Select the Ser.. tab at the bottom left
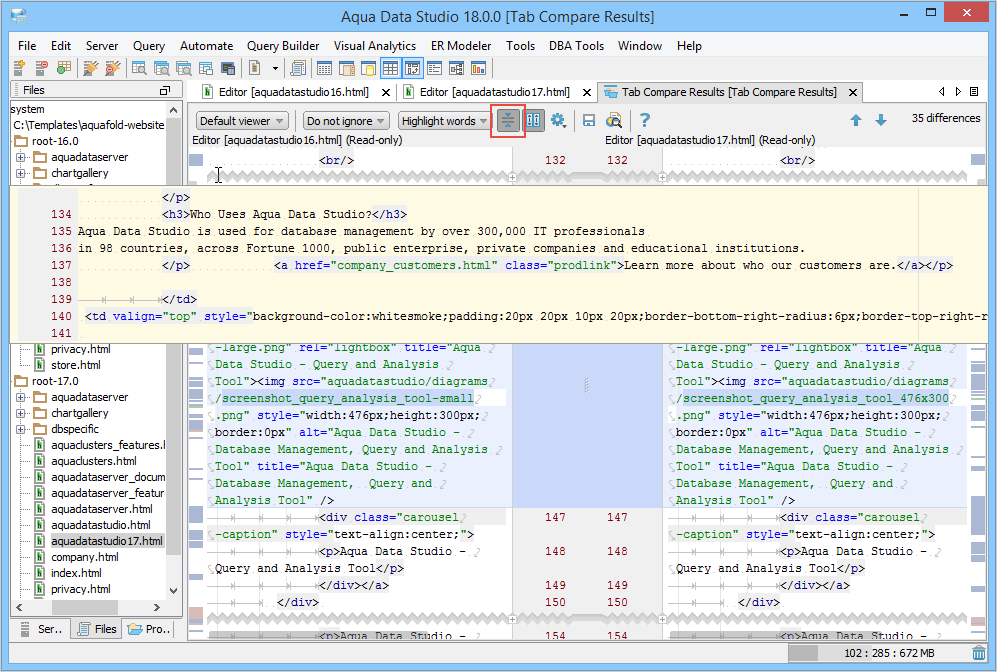The image size is (997, 672). pos(43,629)
